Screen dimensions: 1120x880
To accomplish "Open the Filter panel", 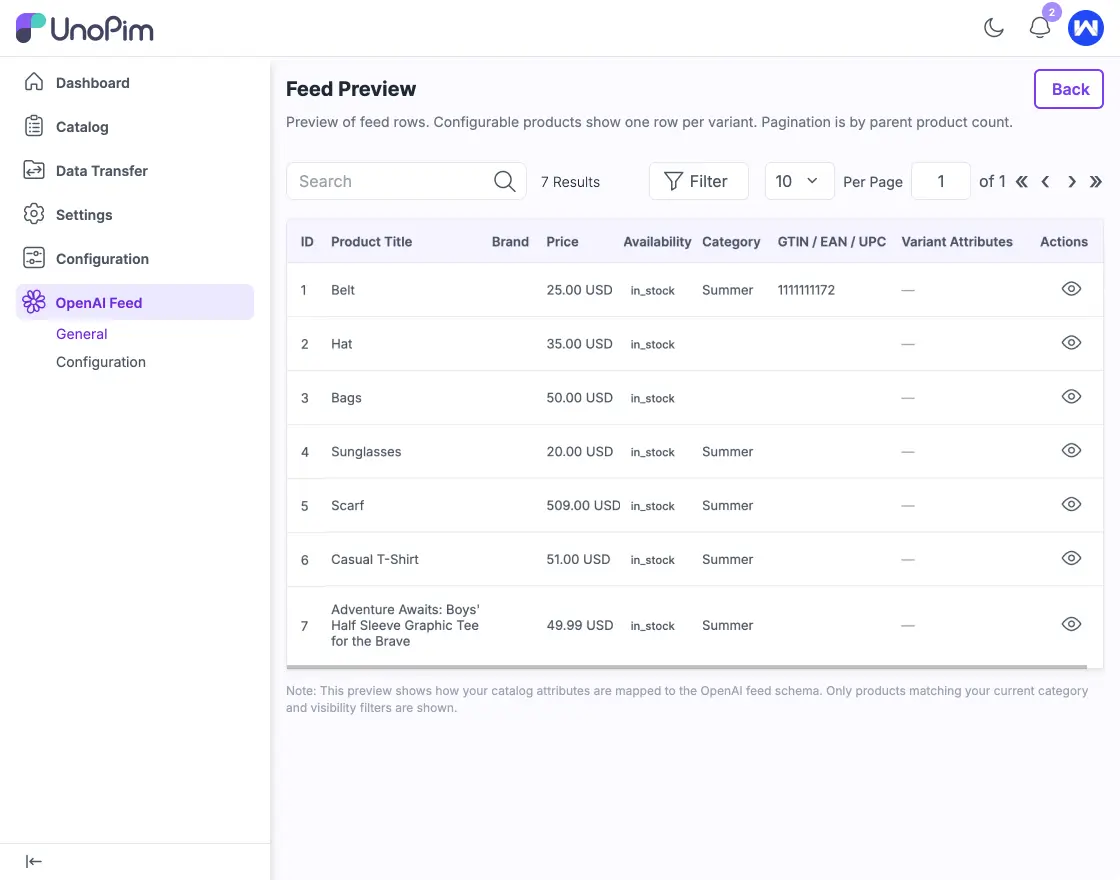I will (x=698, y=181).
